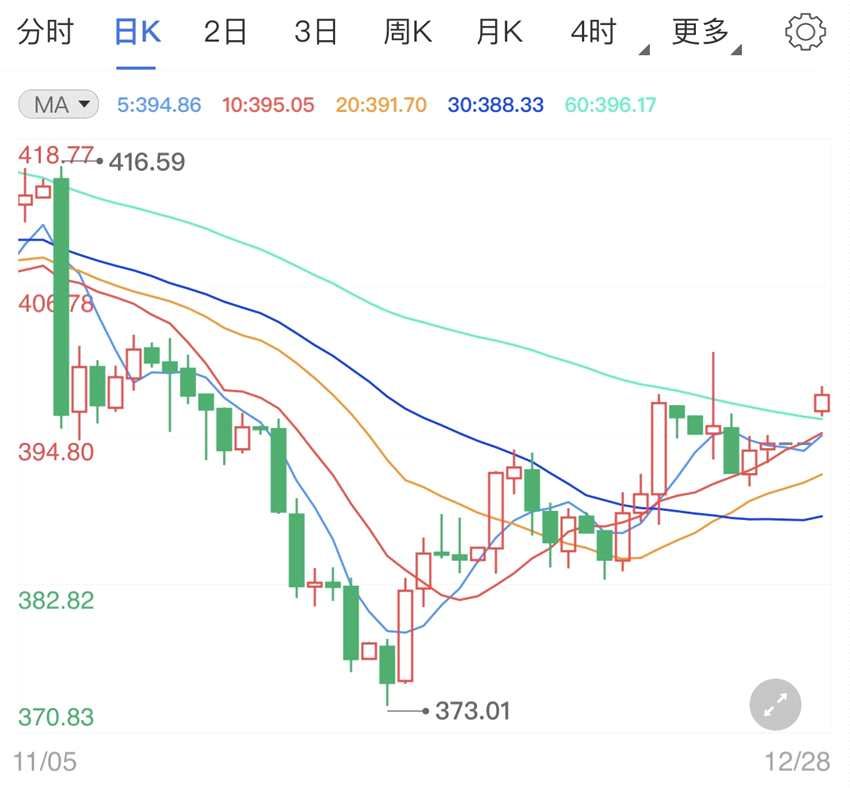Switch to the 周K weekly tab
Image resolution: width=850 pixels, height=788 pixels.
(406, 31)
